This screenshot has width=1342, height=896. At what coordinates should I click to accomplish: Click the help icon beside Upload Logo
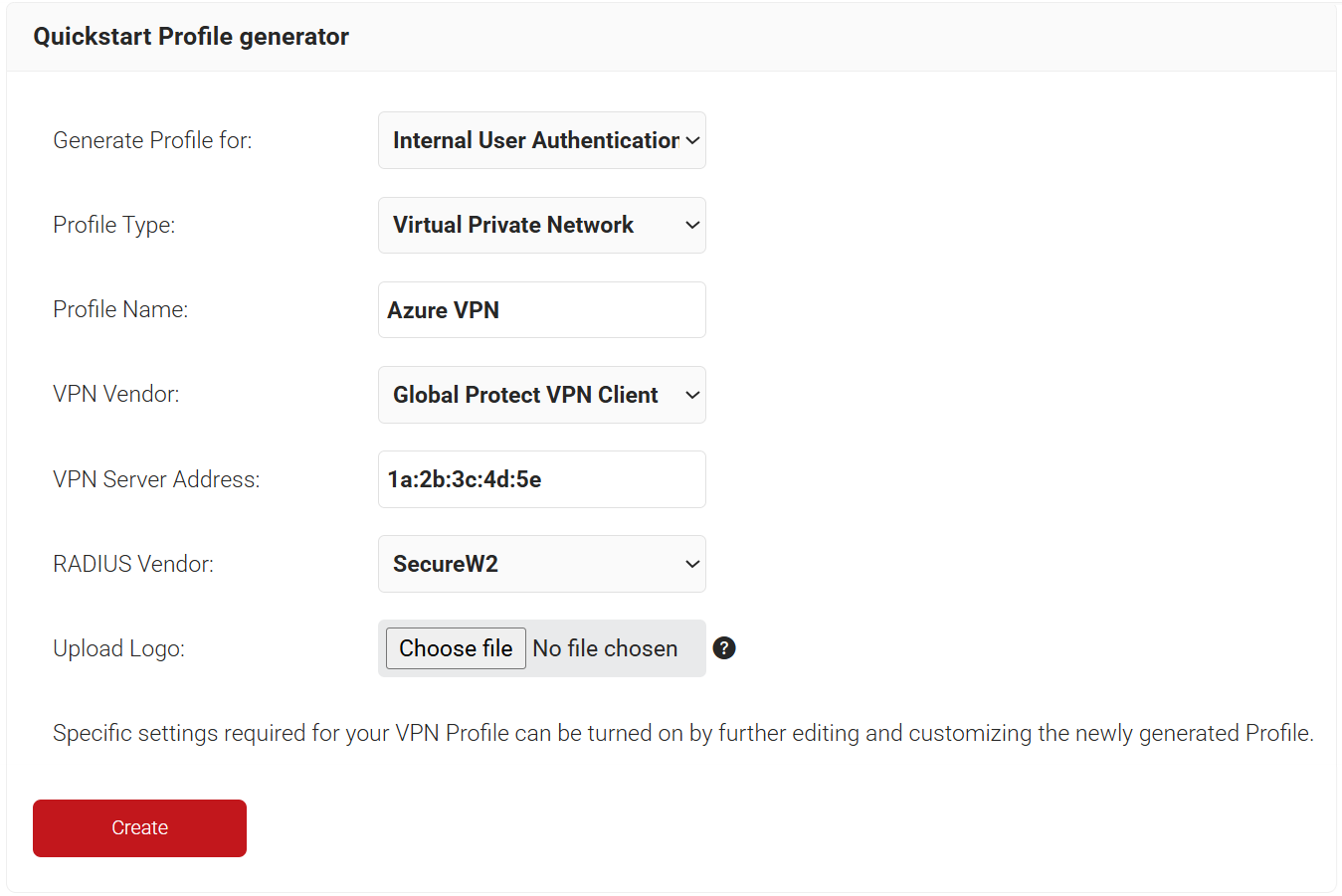click(724, 648)
